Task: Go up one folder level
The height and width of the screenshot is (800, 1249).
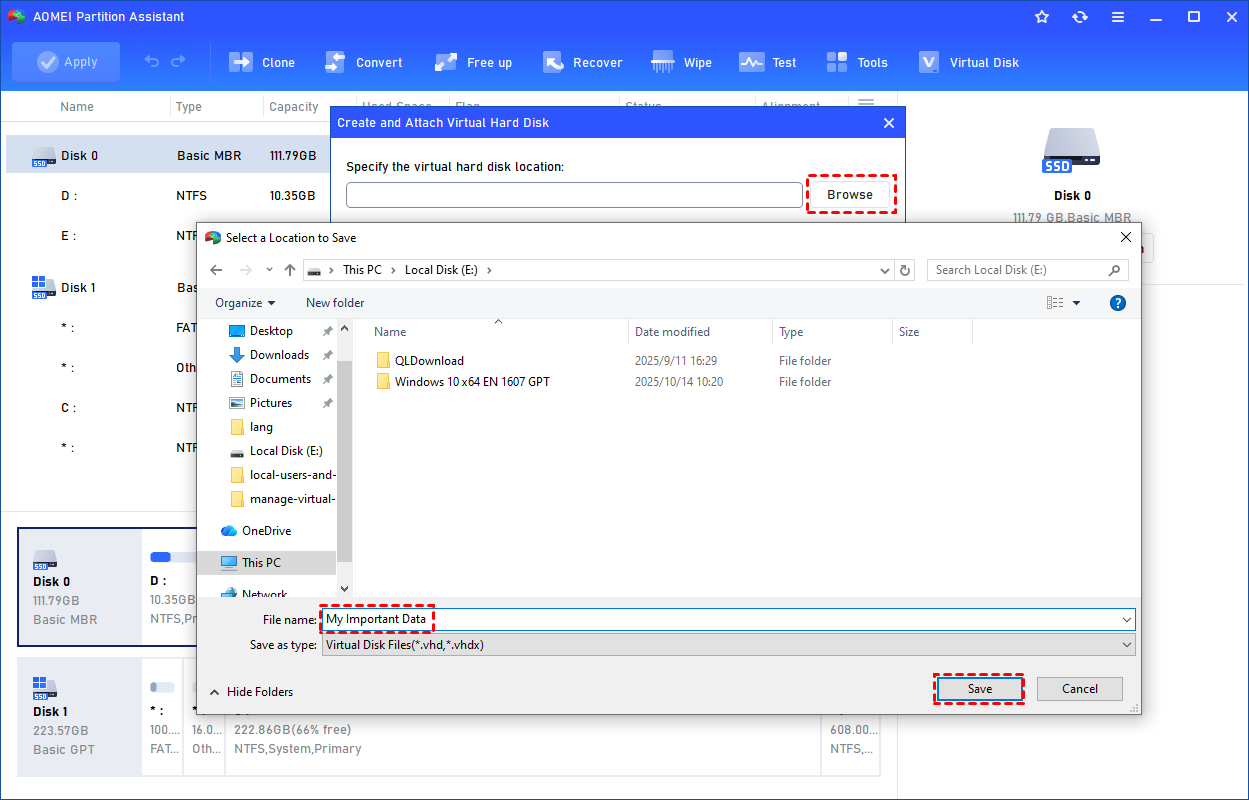Action: 290,270
